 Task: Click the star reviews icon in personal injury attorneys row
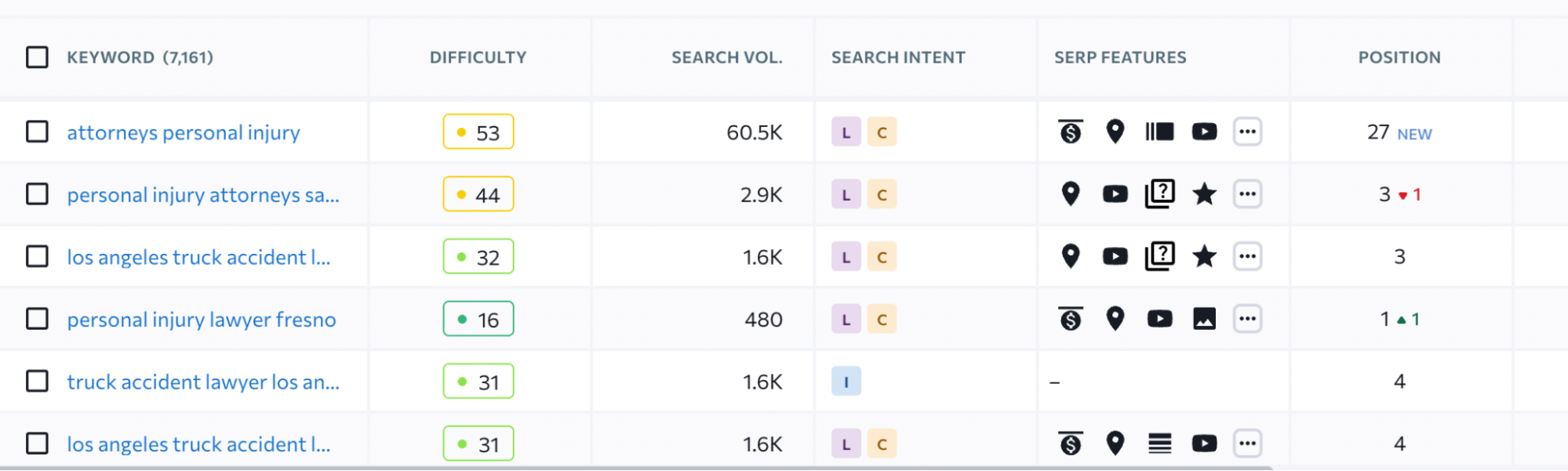(x=1204, y=194)
